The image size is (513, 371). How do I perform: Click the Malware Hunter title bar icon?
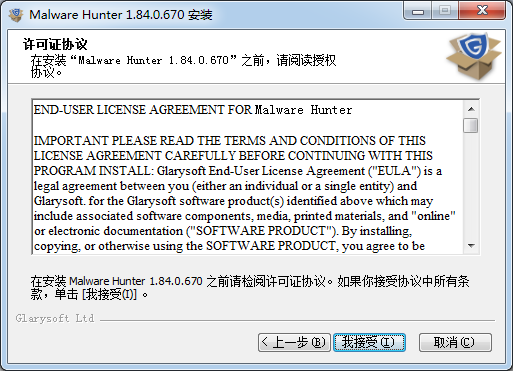pyautogui.click(x=15, y=15)
